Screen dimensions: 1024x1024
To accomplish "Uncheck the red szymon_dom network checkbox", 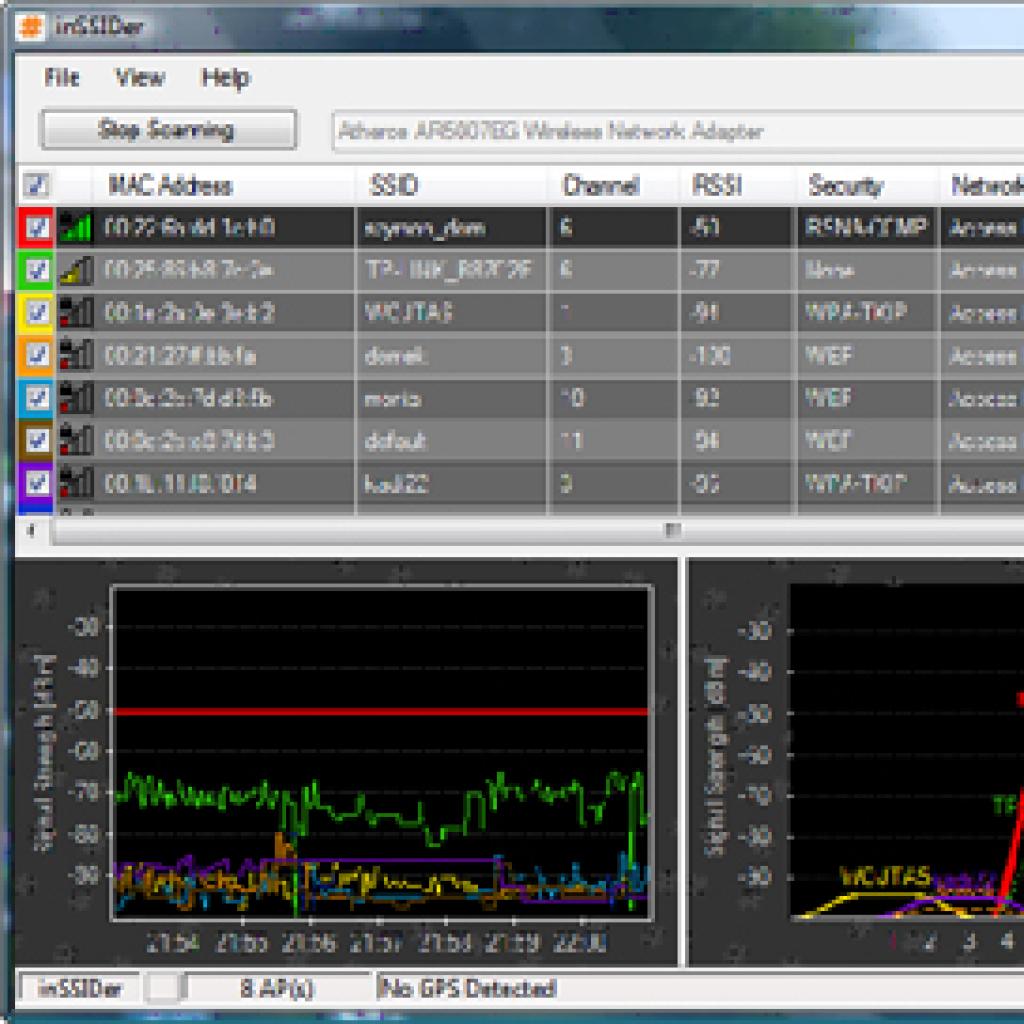I will (x=37, y=227).
